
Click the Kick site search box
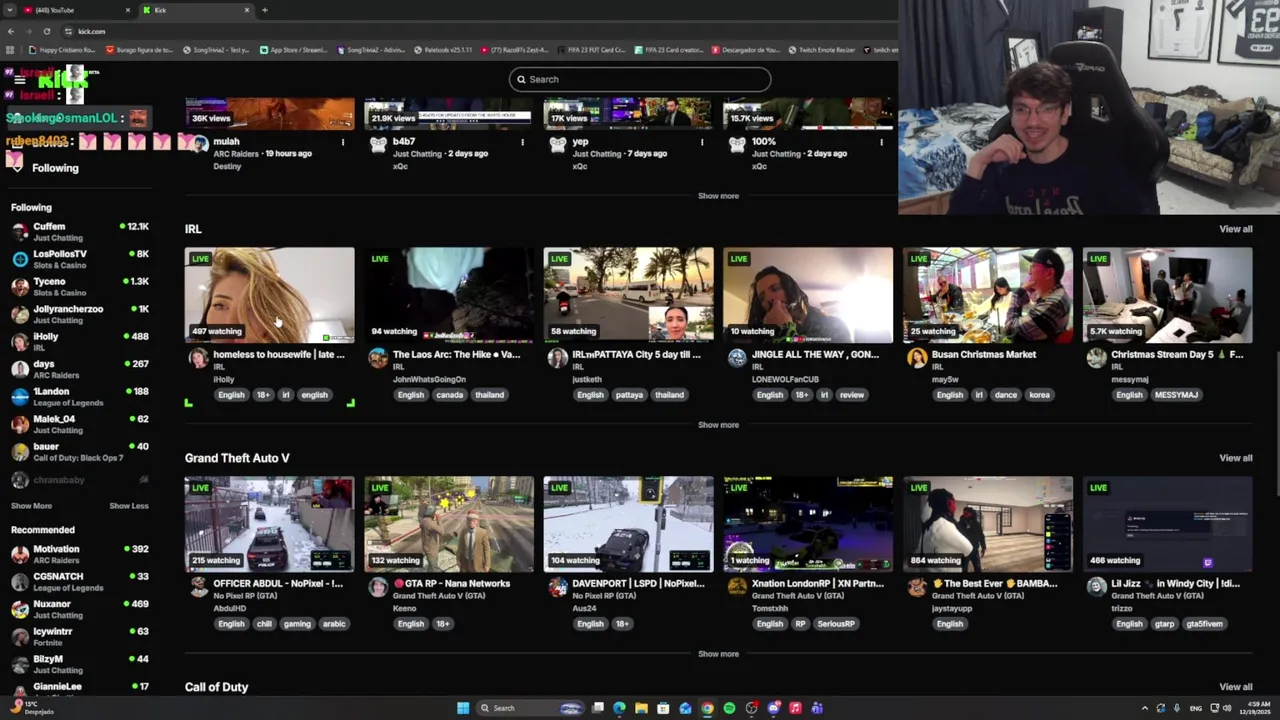coord(640,79)
